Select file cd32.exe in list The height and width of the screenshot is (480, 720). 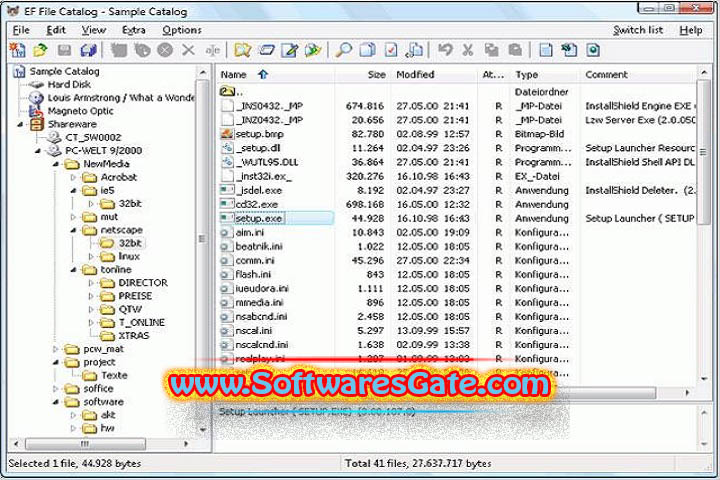[256, 204]
